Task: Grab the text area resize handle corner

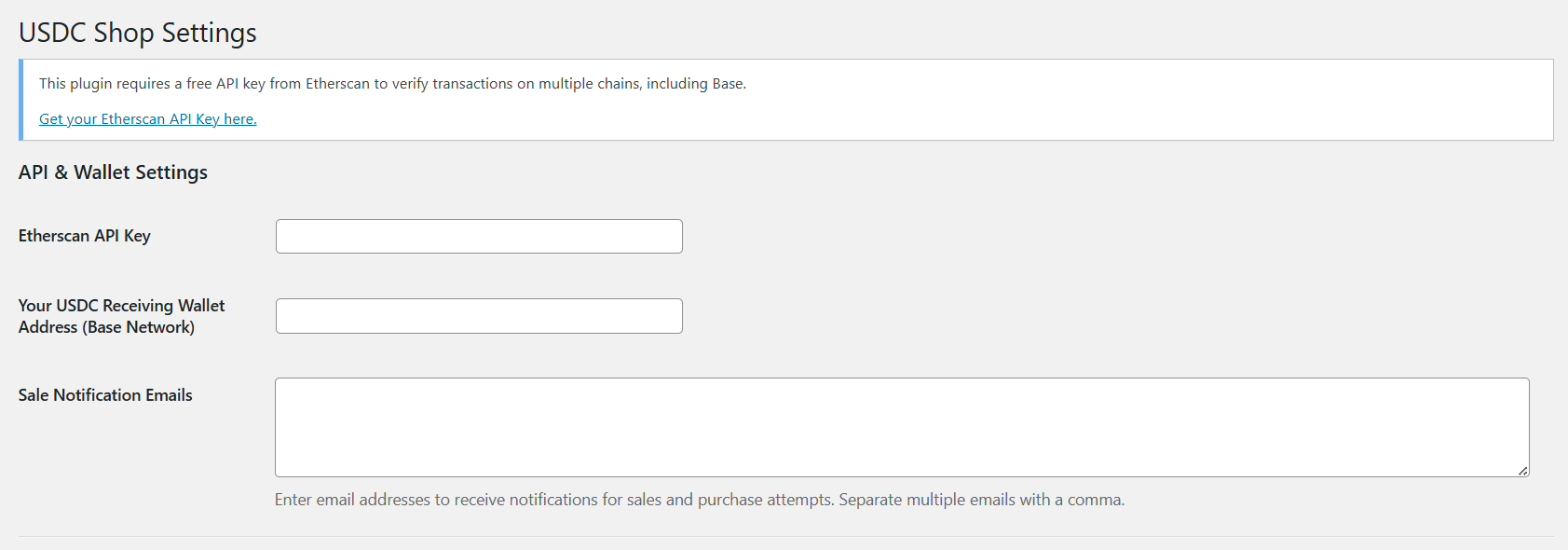Action: coord(1522,471)
